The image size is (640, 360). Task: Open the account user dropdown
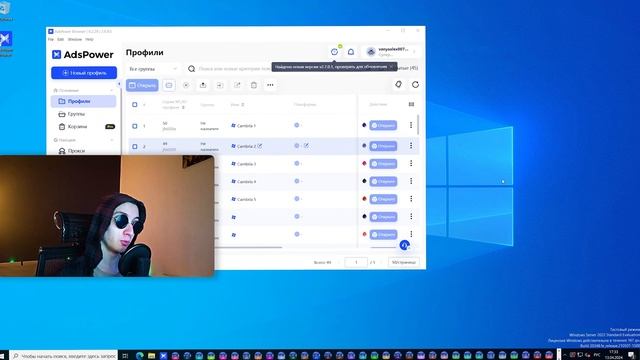tap(391, 51)
